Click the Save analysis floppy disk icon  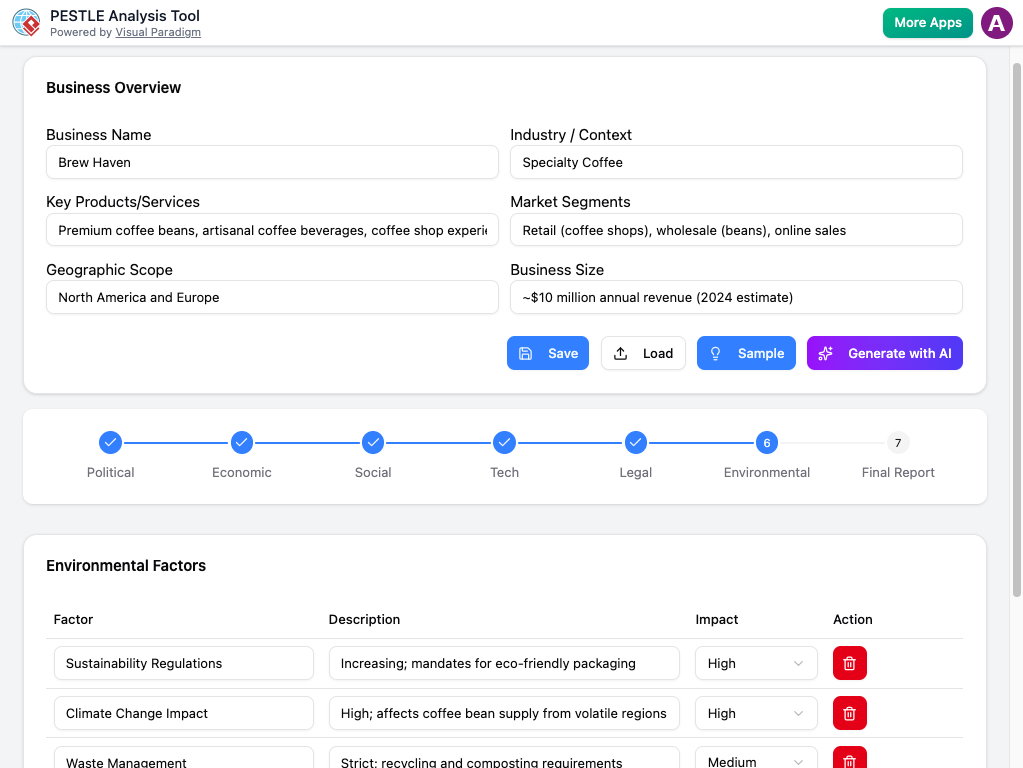tap(527, 353)
